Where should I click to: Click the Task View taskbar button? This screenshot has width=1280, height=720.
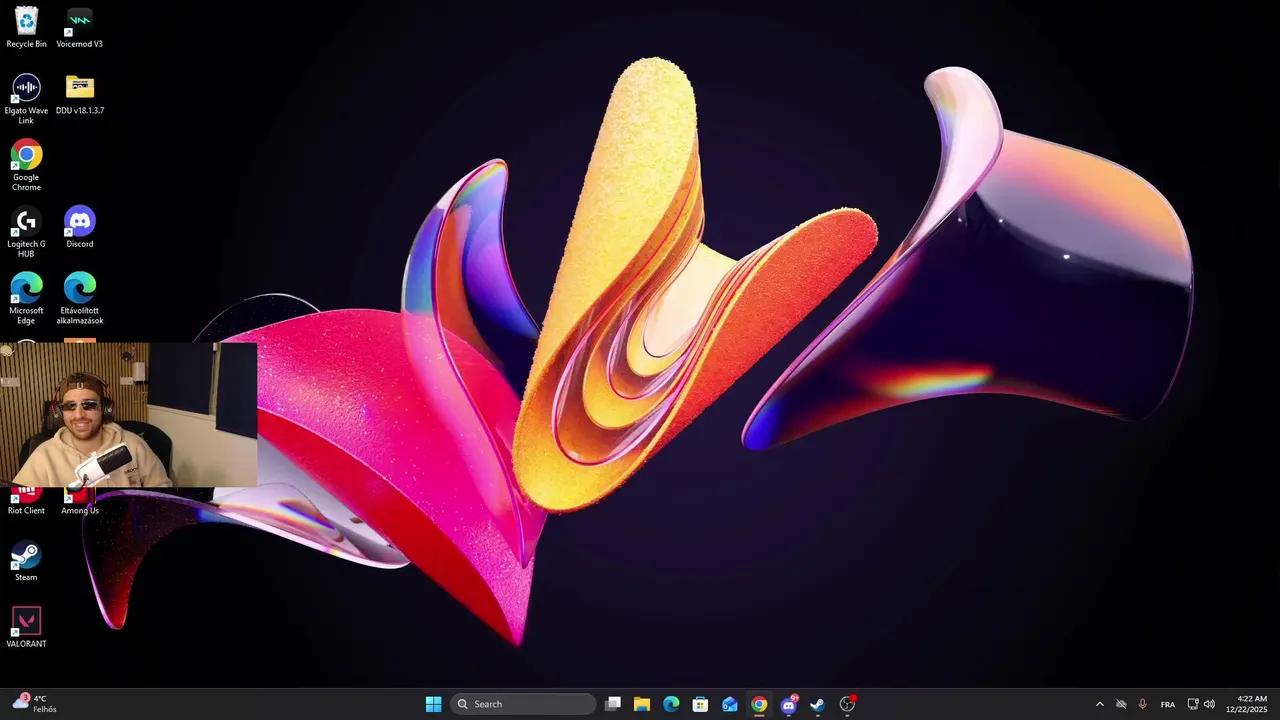pos(613,704)
